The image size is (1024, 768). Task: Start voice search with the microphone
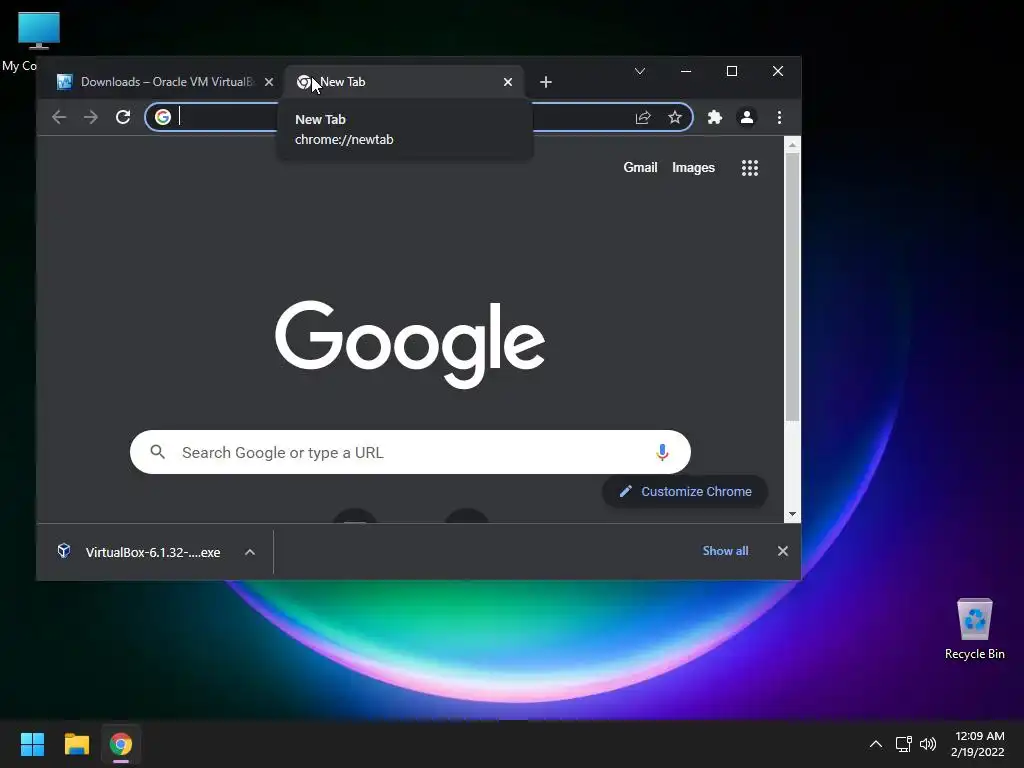(662, 452)
